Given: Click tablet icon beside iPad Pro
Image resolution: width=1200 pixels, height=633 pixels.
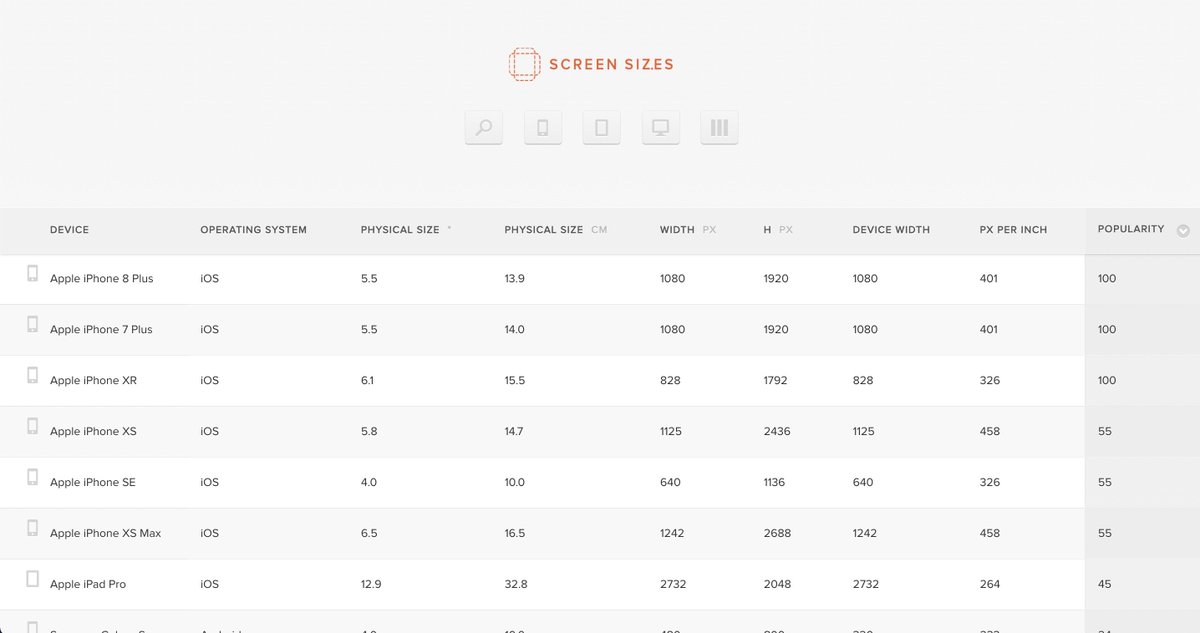Looking at the screenshot, I should (33, 579).
